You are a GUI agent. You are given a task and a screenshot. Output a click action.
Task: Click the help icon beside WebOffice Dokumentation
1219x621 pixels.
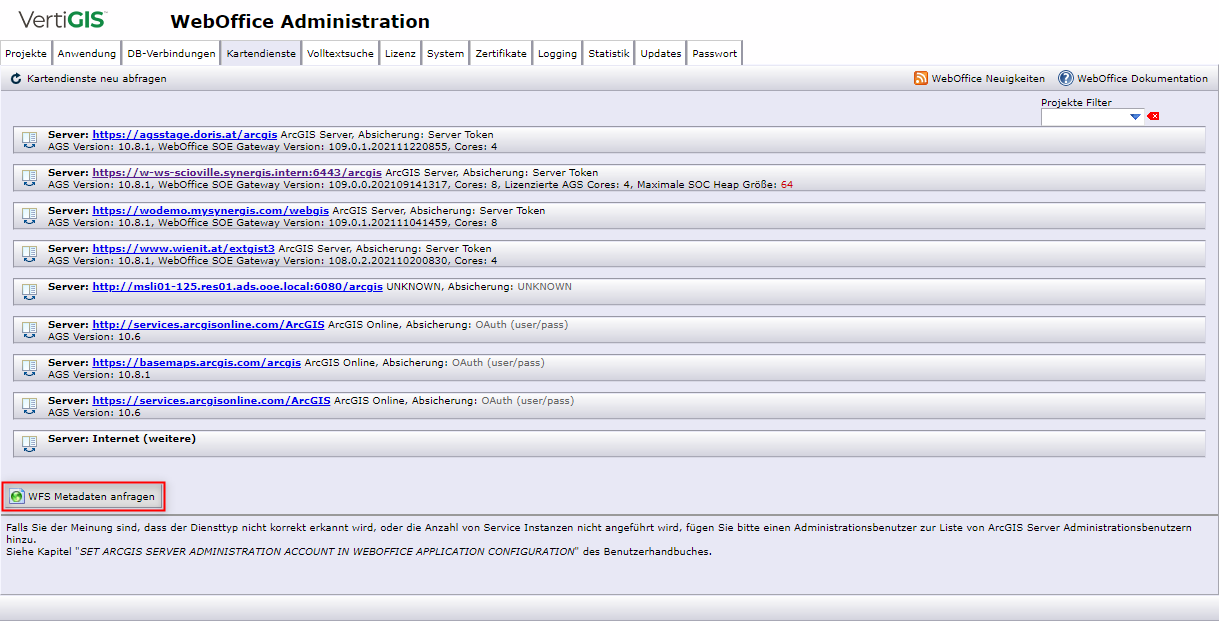(x=1063, y=78)
